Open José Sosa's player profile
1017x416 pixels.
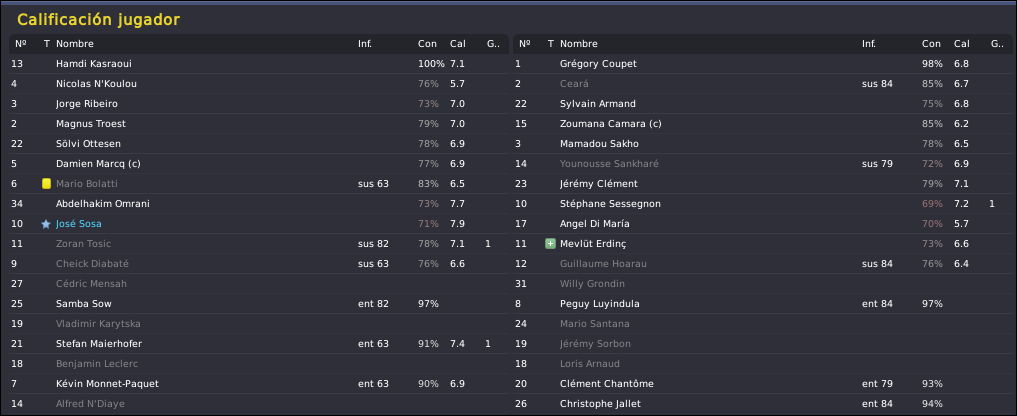pos(78,224)
